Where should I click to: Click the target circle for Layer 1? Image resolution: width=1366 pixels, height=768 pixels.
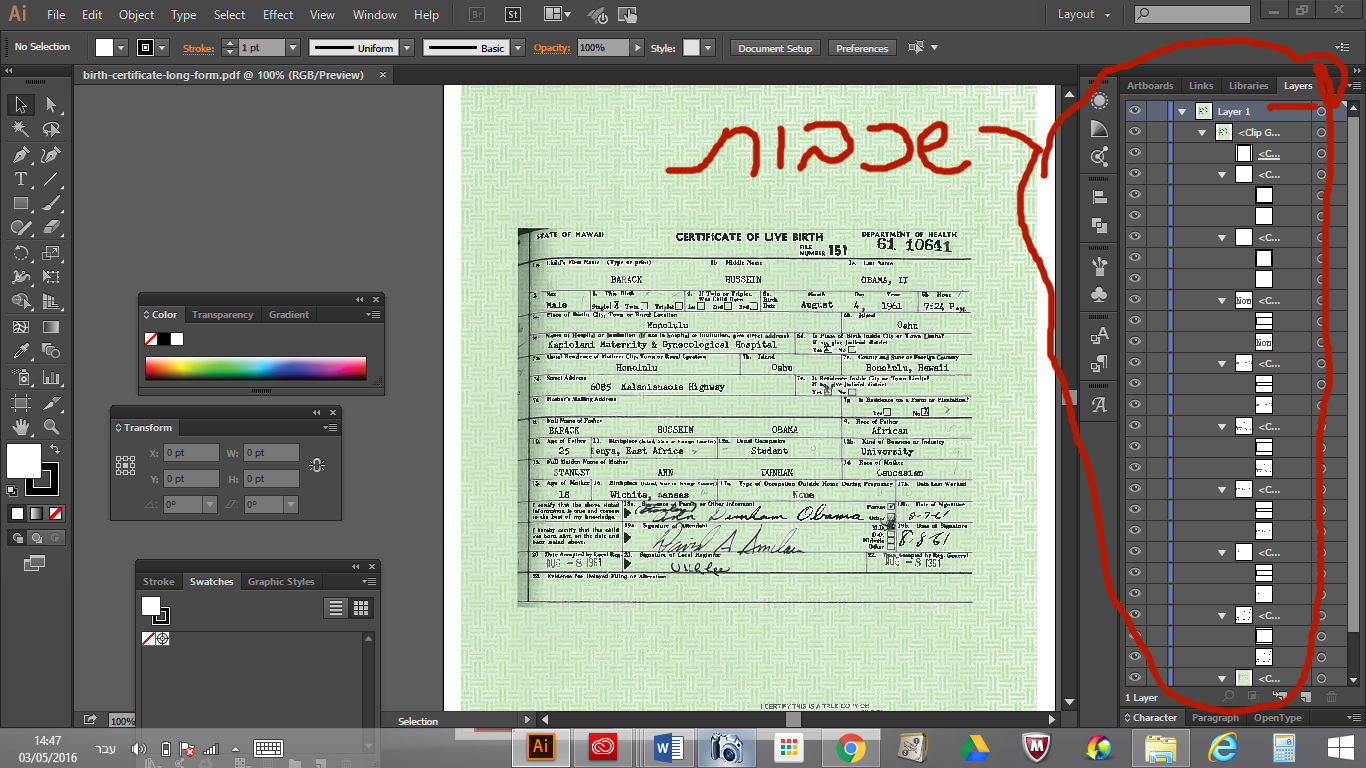[1321, 112]
